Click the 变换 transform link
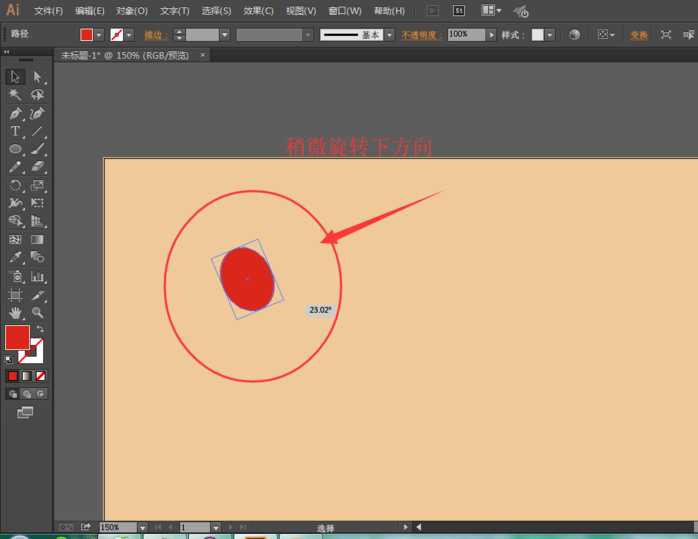 [638, 34]
